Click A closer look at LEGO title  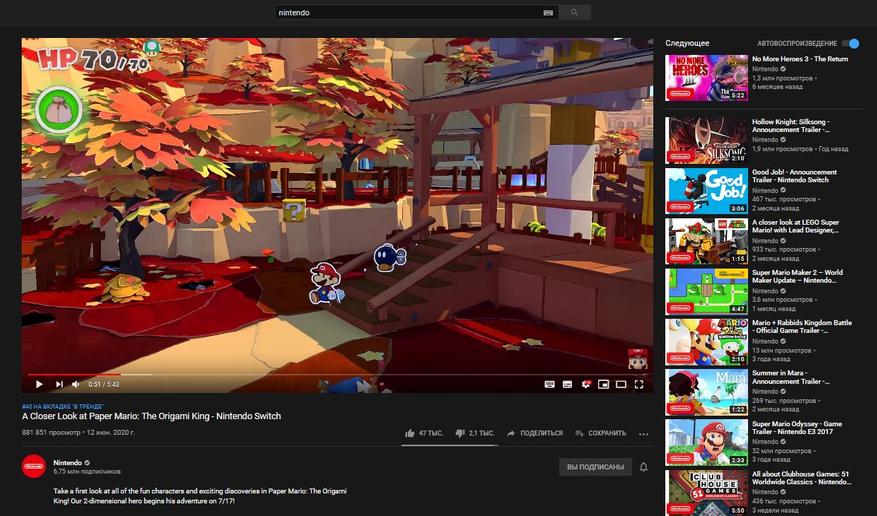click(796, 226)
